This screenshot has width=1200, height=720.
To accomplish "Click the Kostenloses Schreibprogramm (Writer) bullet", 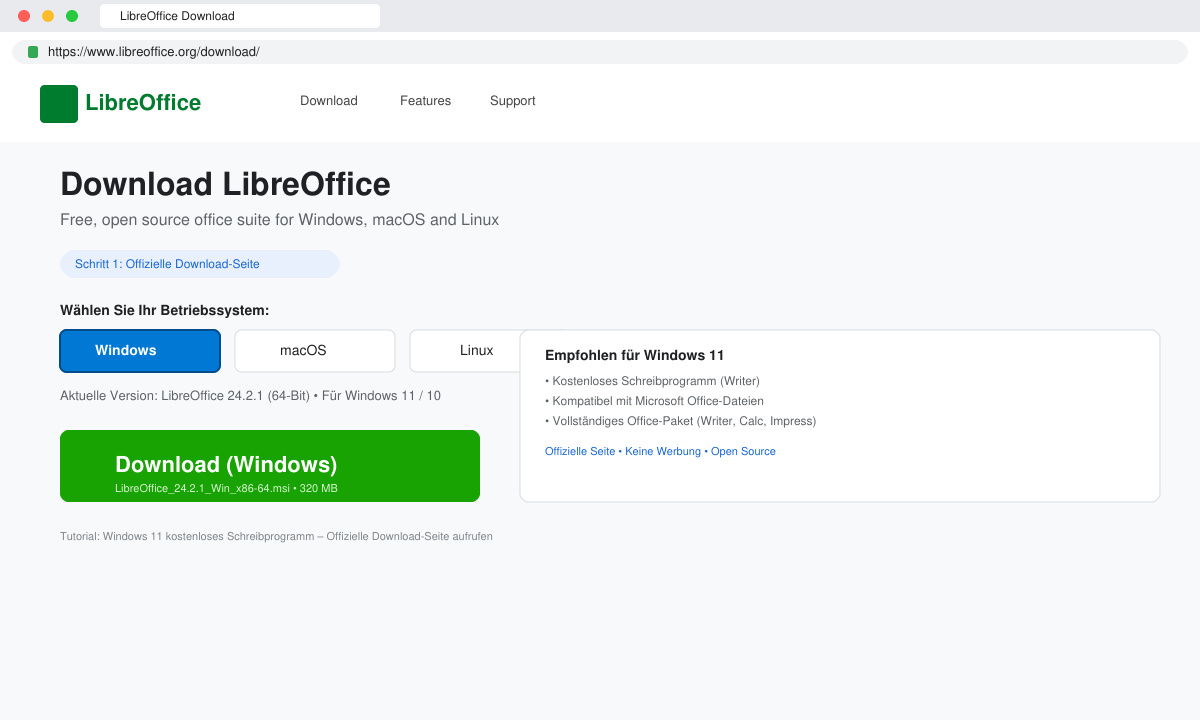I will tap(652, 381).
